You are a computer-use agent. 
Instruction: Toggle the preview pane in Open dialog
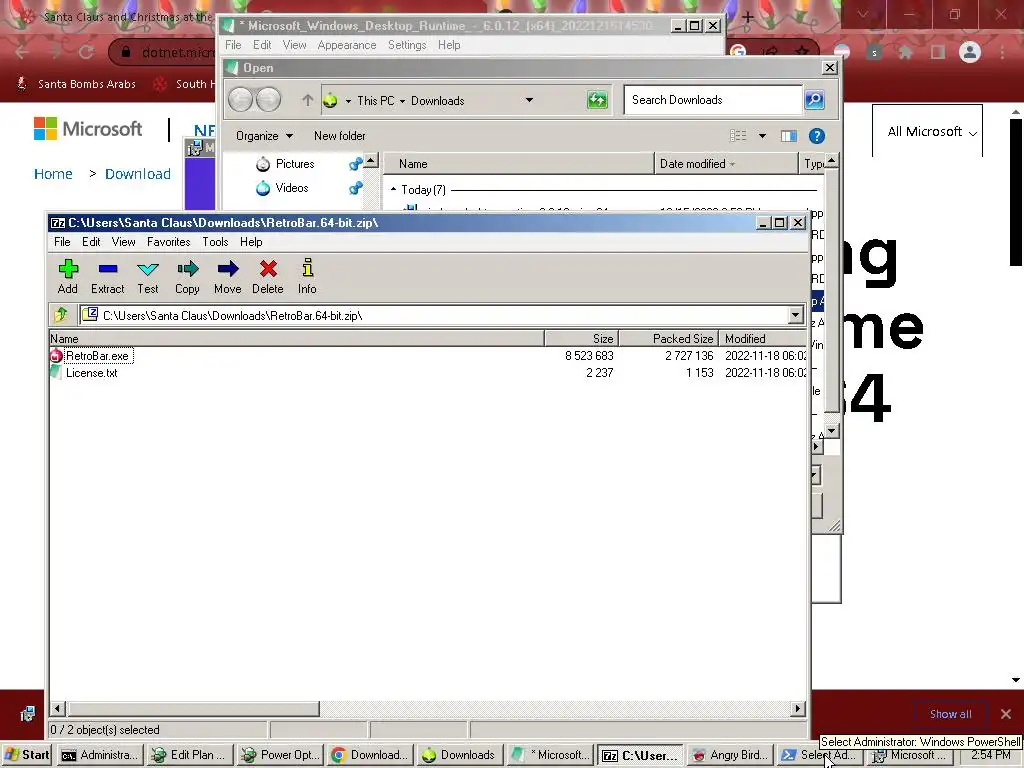click(x=789, y=136)
